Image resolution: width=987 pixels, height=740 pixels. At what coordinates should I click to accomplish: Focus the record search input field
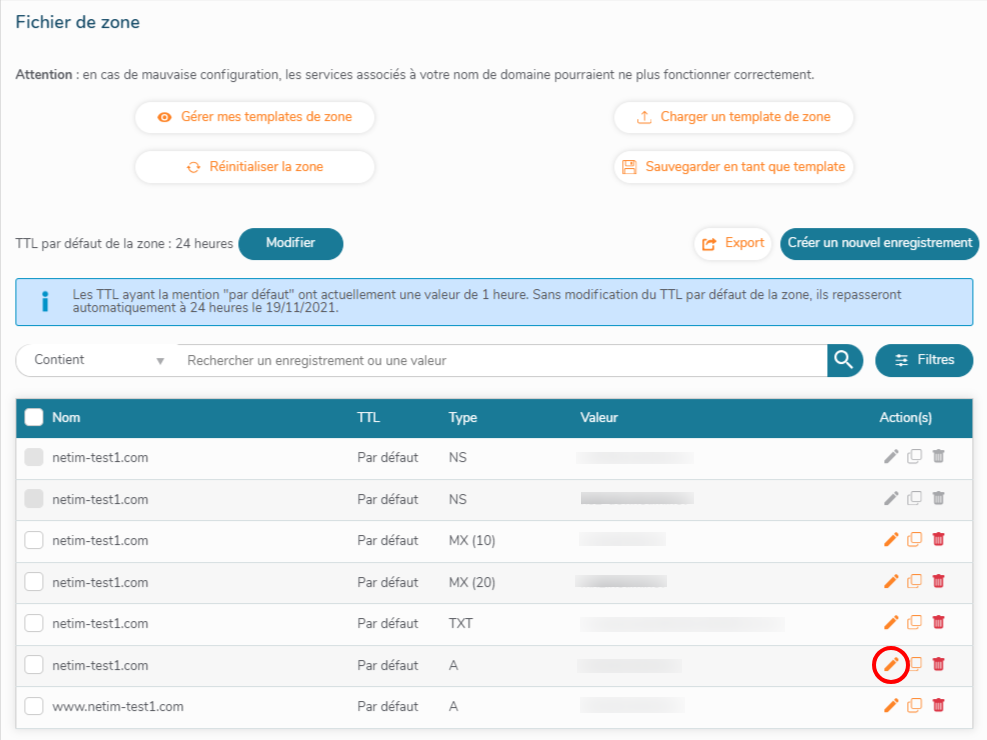pyautogui.click(x=500, y=360)
